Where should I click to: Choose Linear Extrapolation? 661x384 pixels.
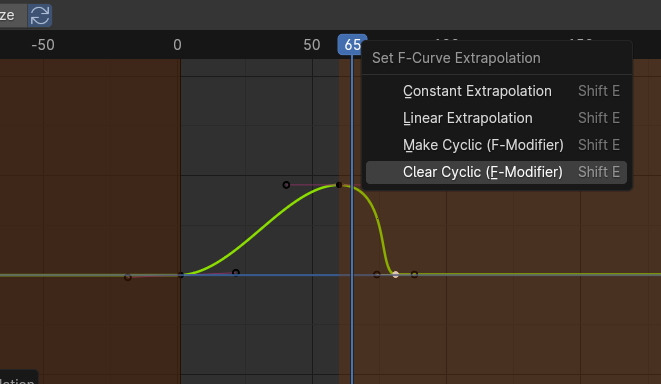(x=496, y=118)
